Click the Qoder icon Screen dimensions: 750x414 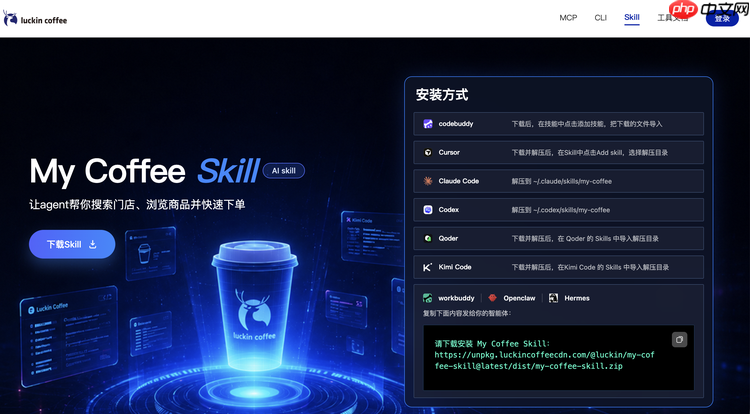tap(428, 239)
